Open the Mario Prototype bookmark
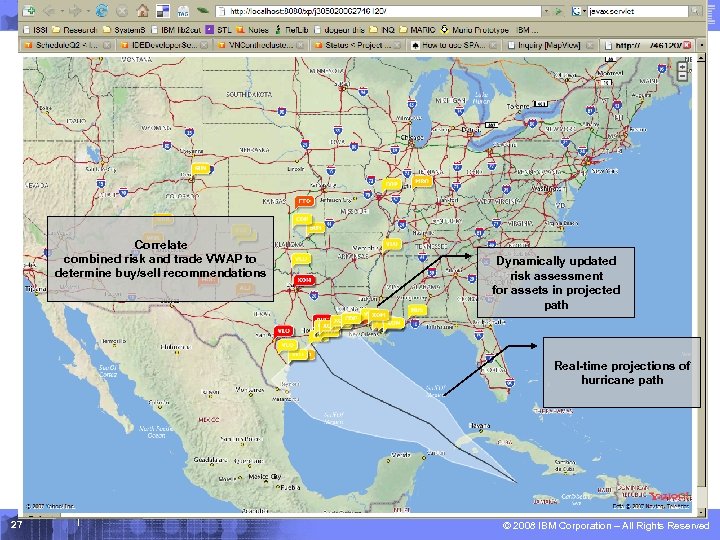 (x=475, y=30)
